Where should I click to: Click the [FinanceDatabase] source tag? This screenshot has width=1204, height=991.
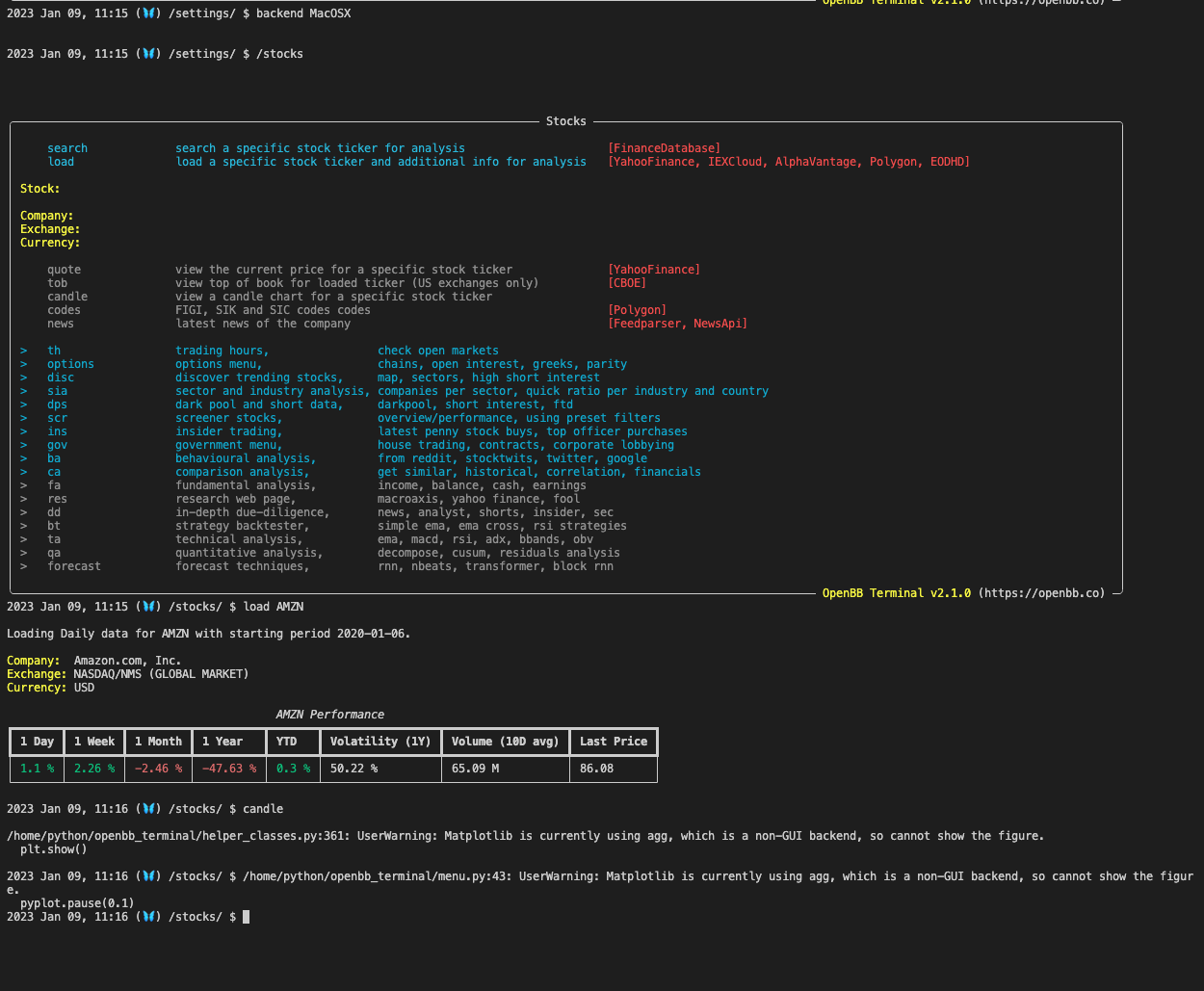tap(664, 148)
